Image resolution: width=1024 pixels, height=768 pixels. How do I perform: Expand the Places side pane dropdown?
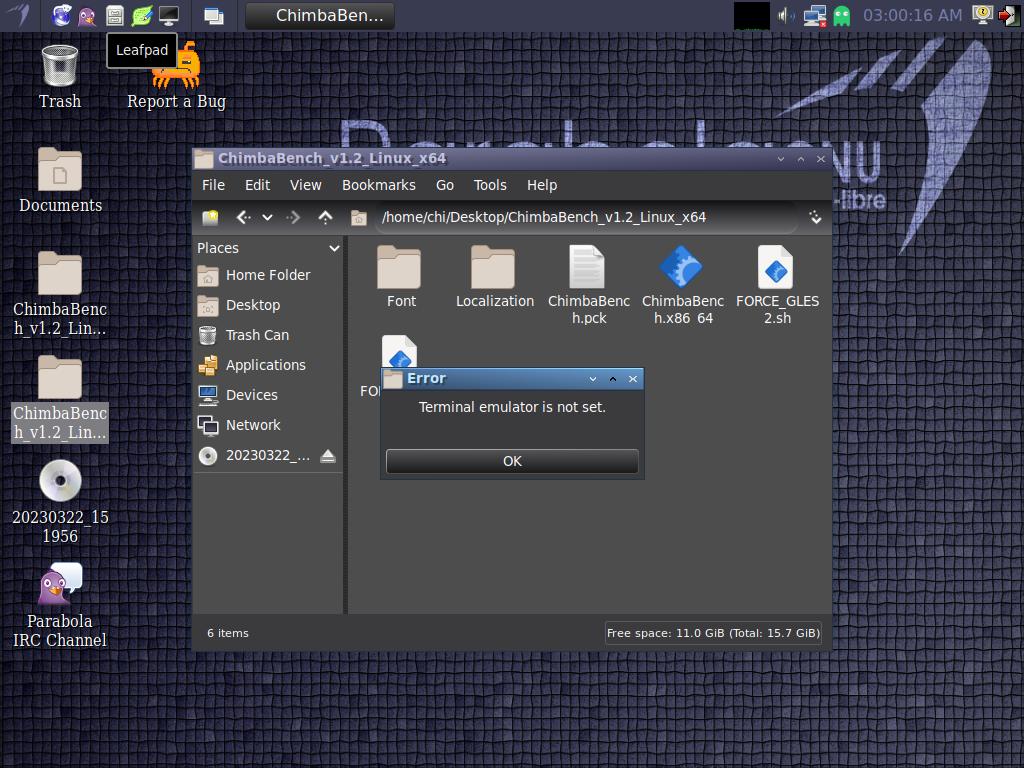[334, 248]
